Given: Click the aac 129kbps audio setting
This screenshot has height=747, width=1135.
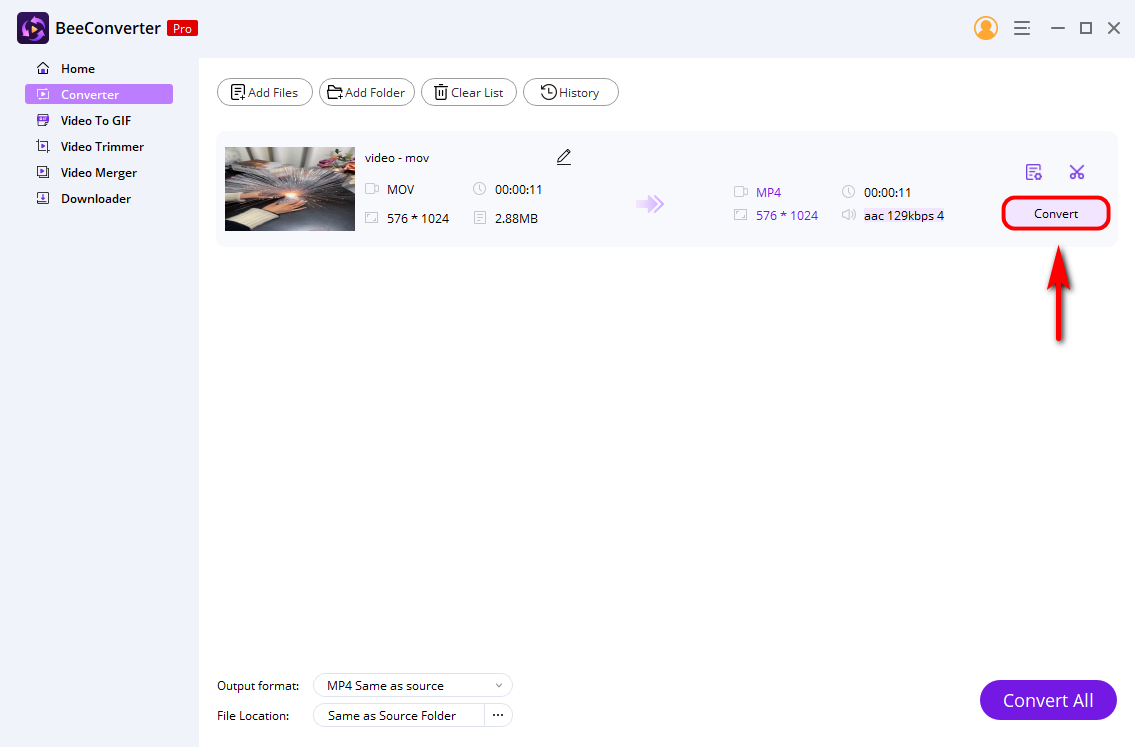Looking at the screenshot, I should (903, 216).
